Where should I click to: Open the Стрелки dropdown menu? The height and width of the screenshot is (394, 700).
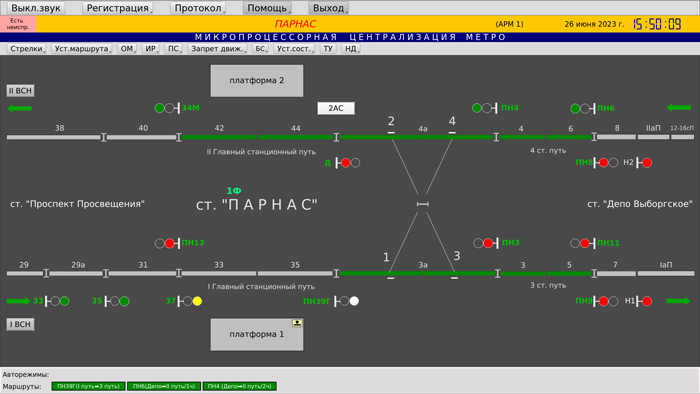[26, 49]
